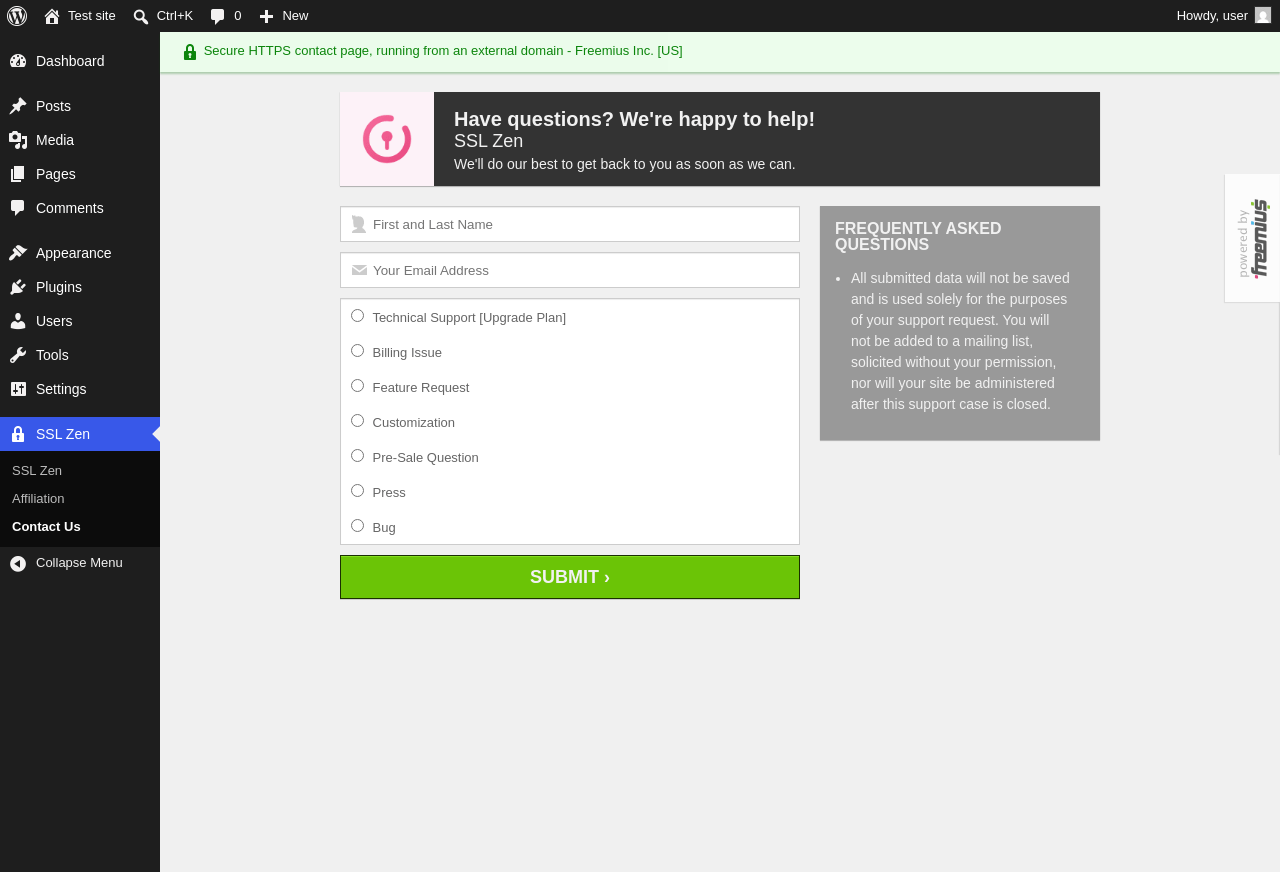
Task: Open the Settings menu
Action: click(80, 389)
